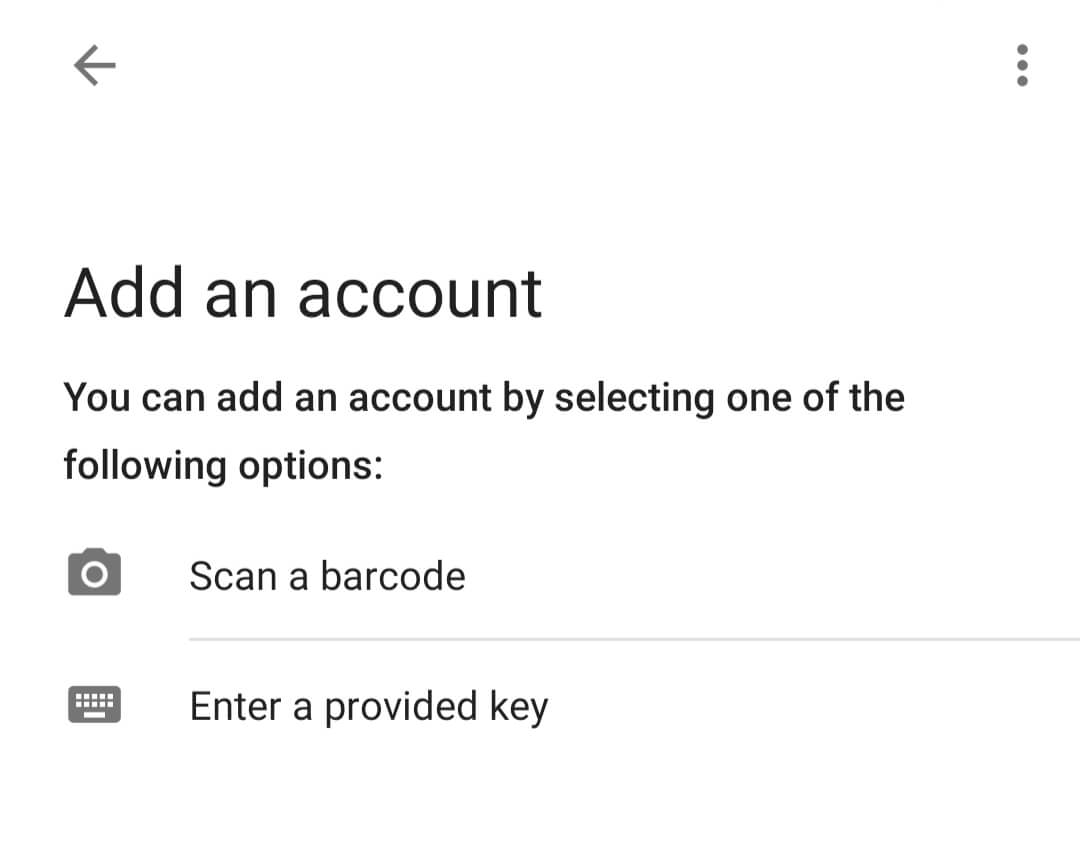Click empty row space right of Scan a barcode
Viewport: 1080px width, 848px height.
click(x=771, y=577)
